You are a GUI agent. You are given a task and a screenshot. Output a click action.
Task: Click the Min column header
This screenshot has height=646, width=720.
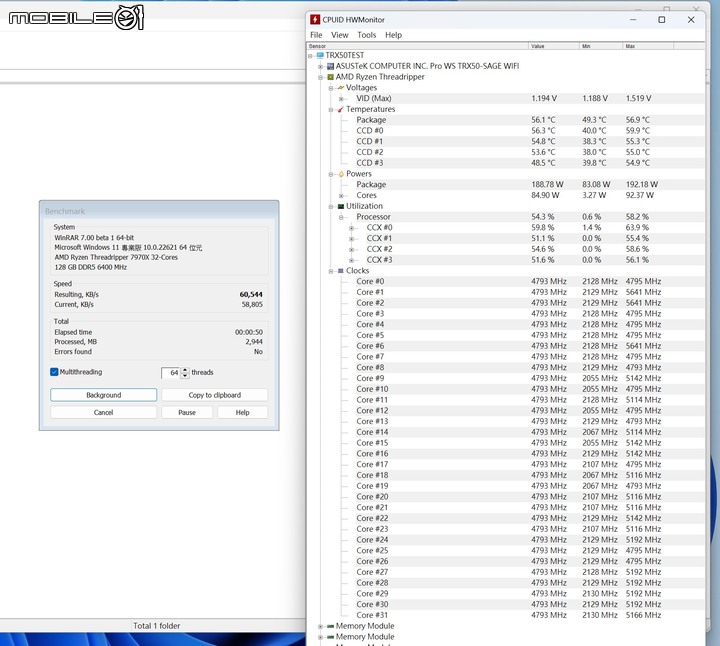pos(601,46)
